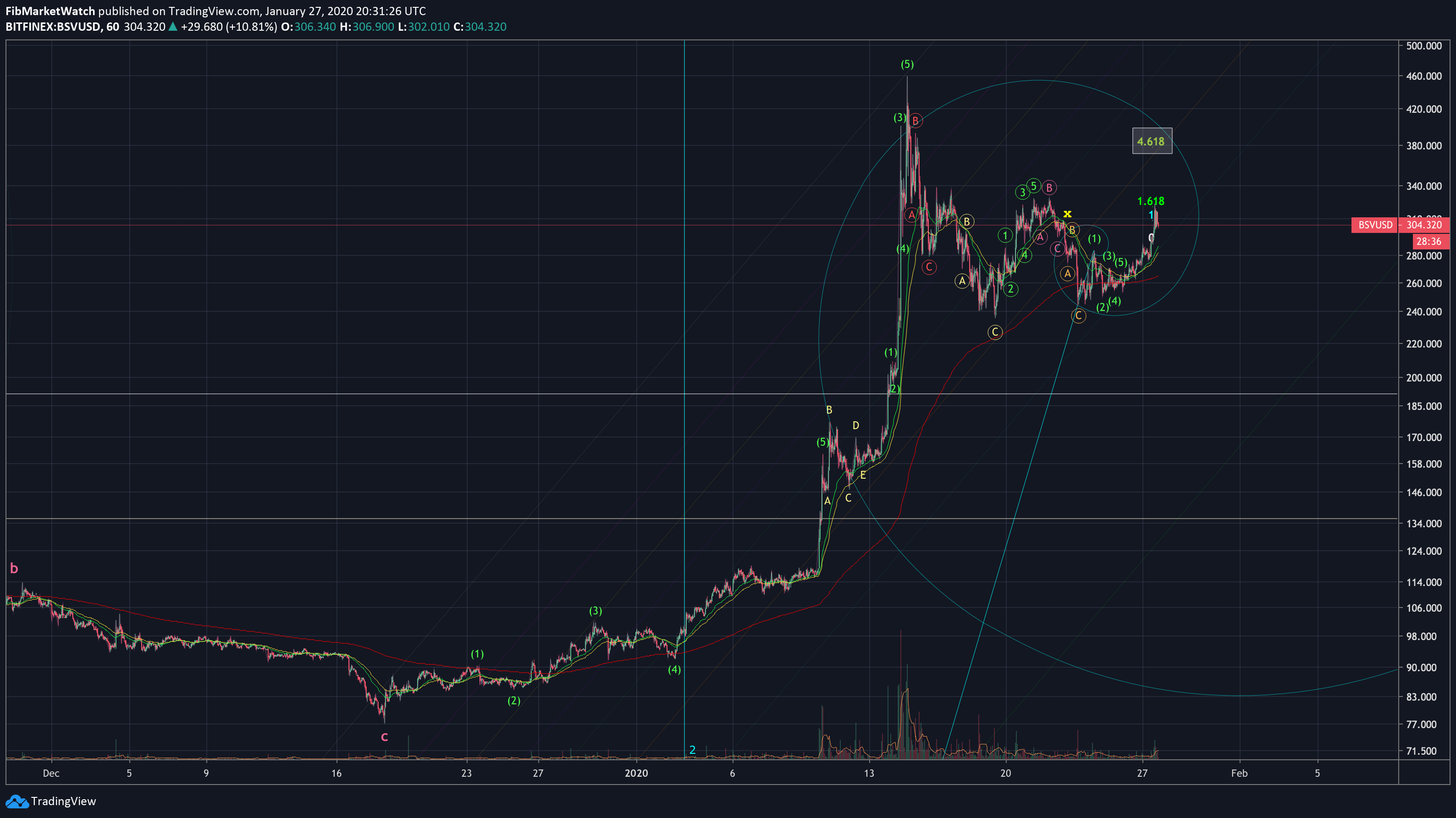Click the 20 date on time axis
Image resolution: width=1456 pixels, height=818 pixels.
coord(1005,773)
